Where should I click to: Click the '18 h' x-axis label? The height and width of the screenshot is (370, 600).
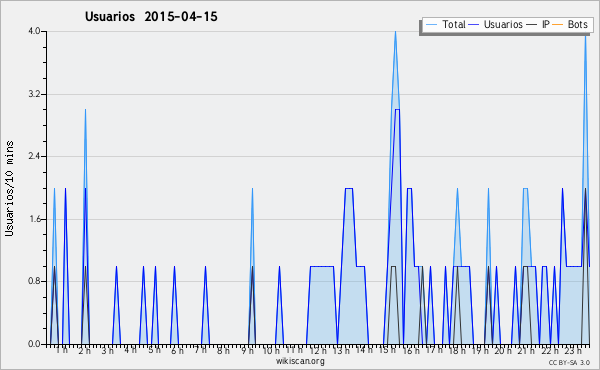click(457, 350)
